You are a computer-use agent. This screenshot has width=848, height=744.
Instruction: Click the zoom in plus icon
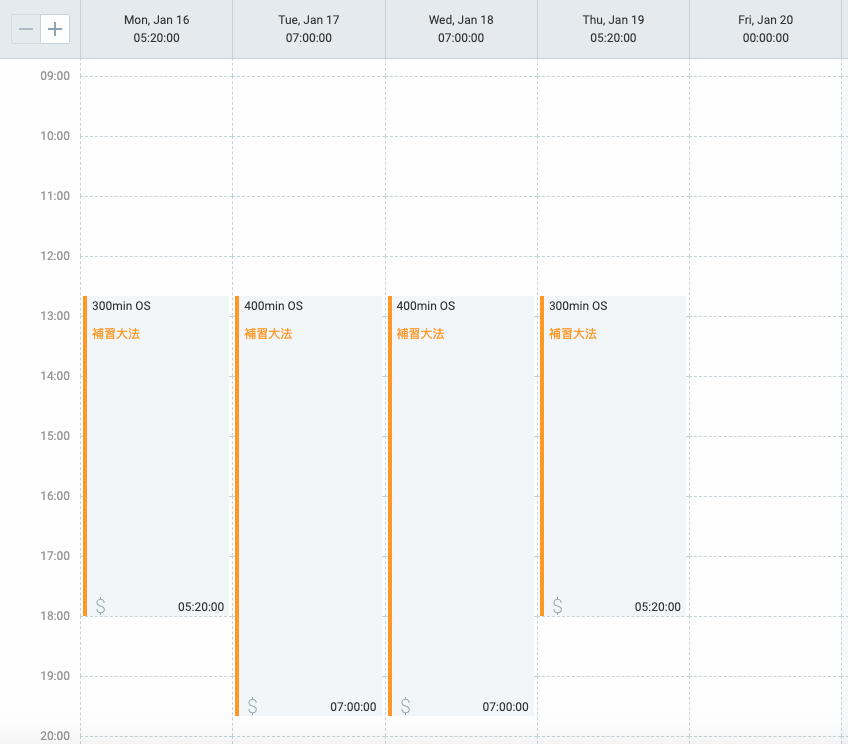[x=55, y=29]
